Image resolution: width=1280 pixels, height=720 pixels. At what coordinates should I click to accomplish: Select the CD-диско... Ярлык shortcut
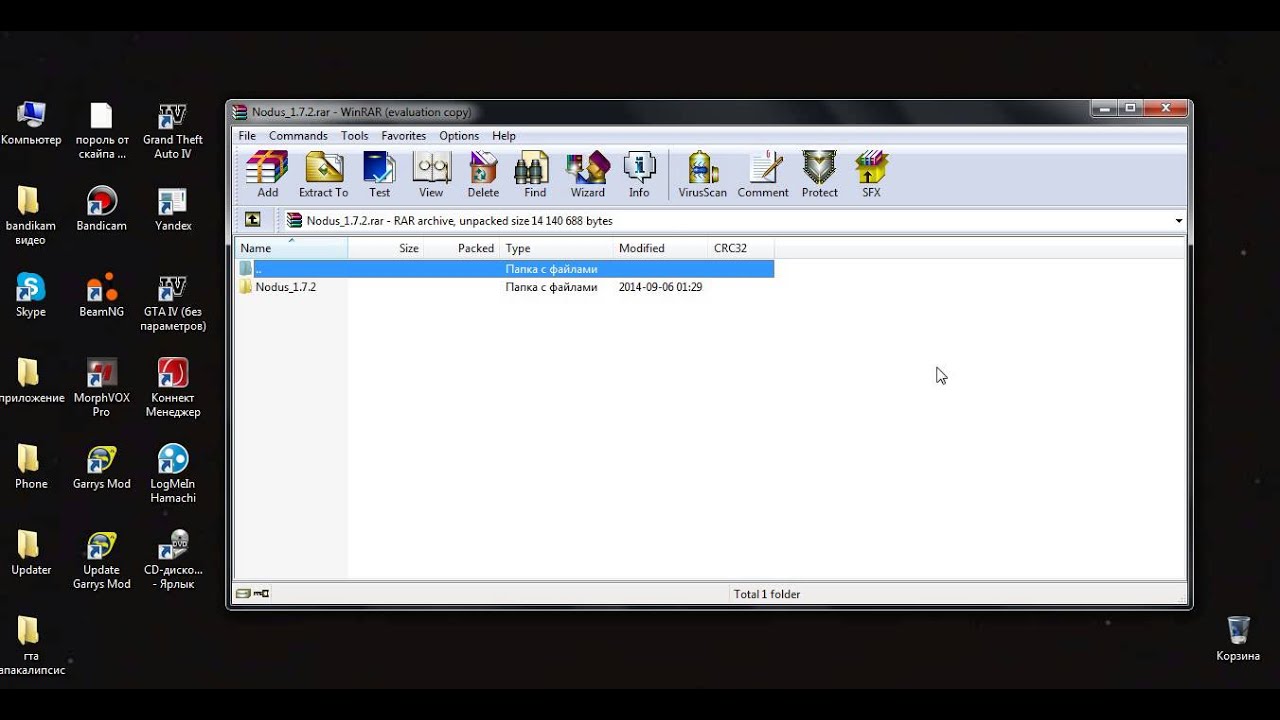click(x=172, y=560)
